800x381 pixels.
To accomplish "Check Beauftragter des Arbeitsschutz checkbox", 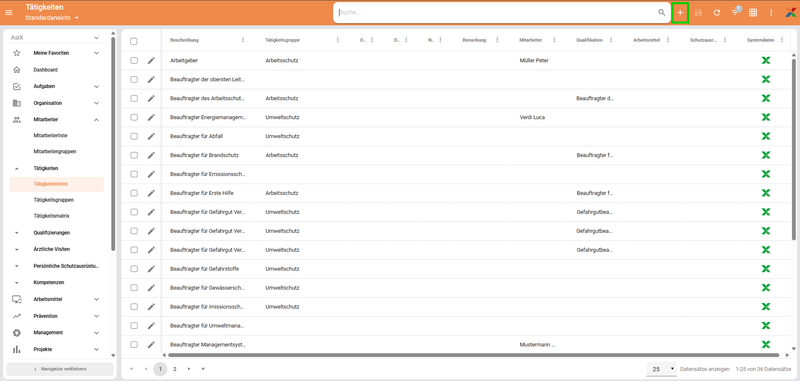I will [134, 98].
